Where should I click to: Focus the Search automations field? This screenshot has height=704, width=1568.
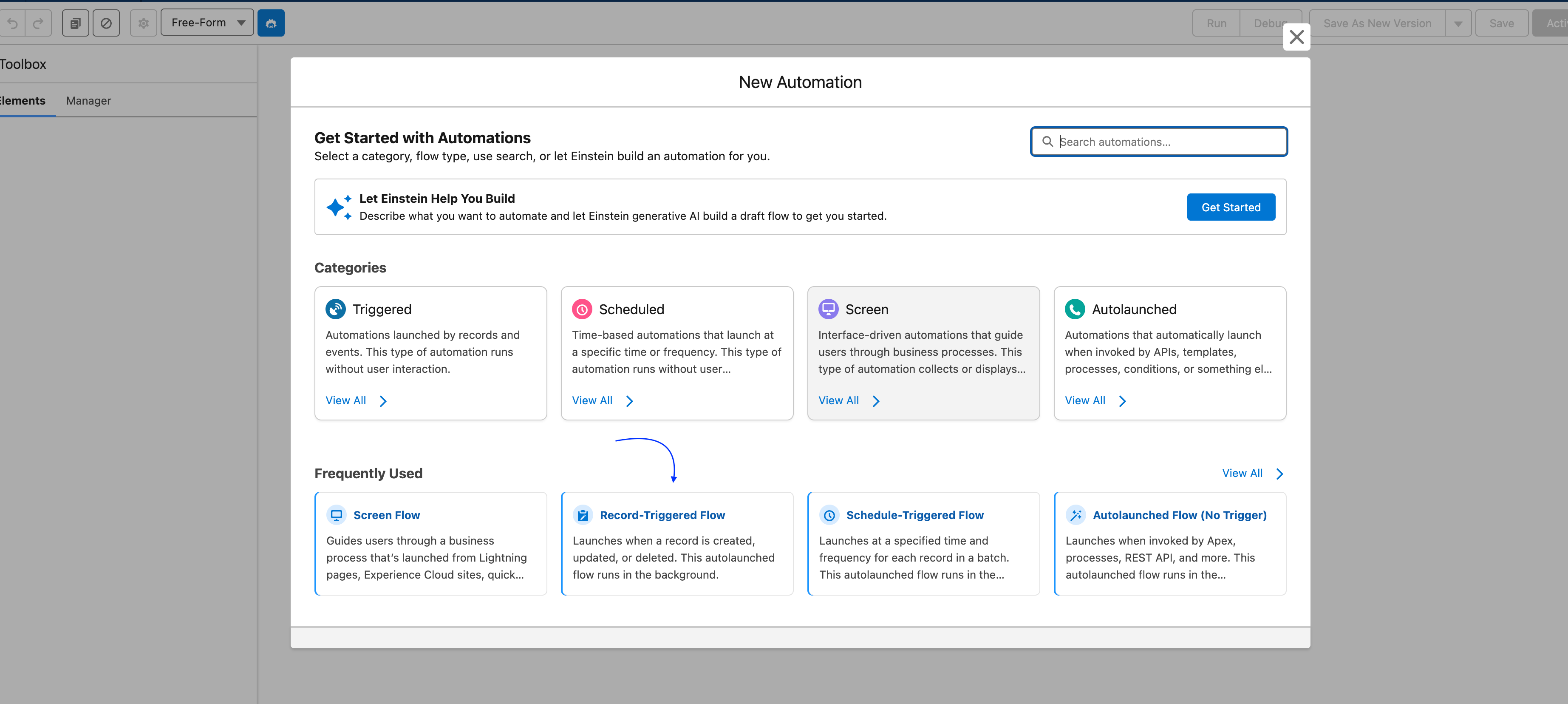click(x=1158, y=142)
